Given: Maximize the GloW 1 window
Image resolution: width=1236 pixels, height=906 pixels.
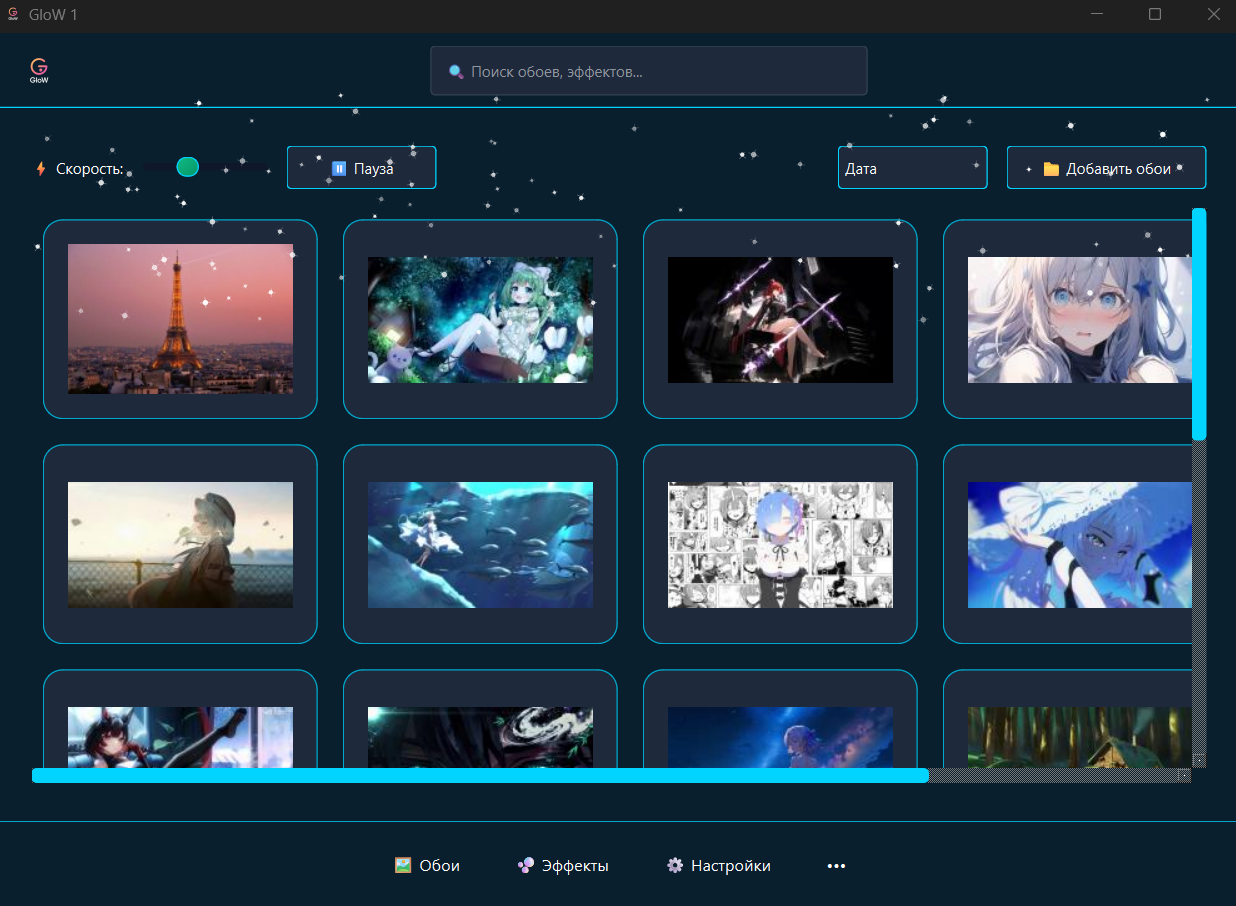Looking at the screenshot, I should click(1155, 15).
